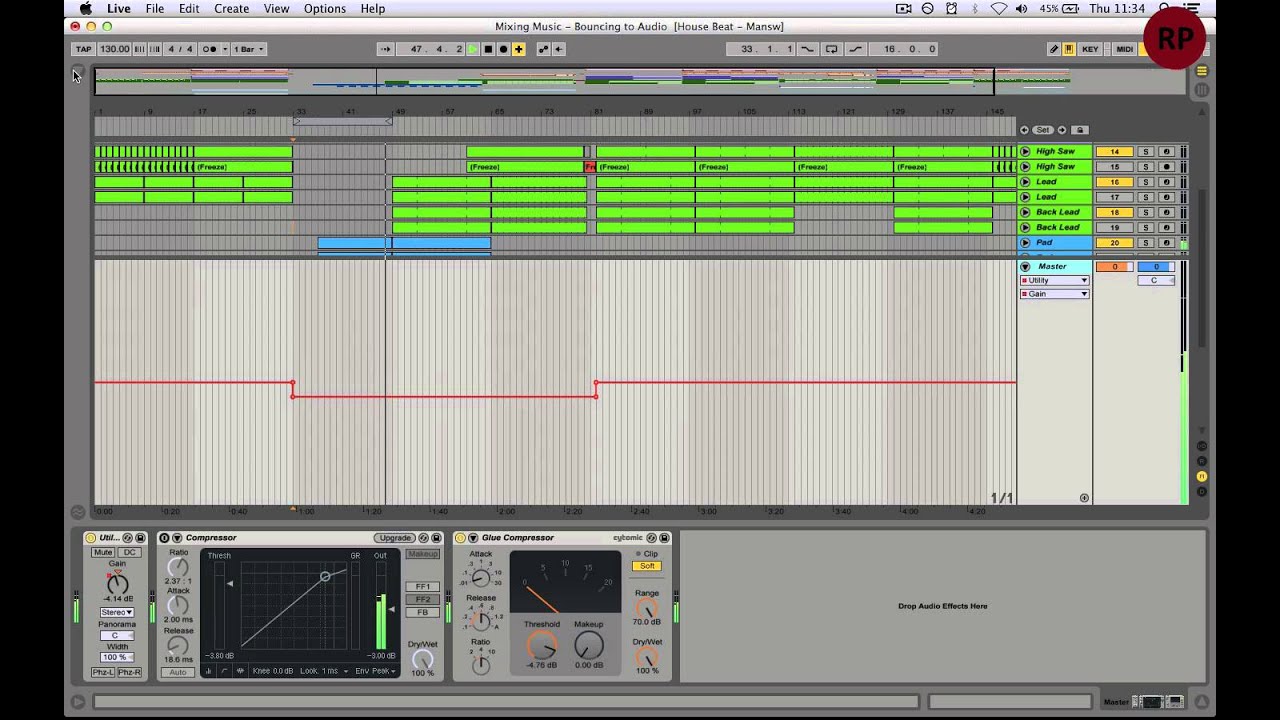
Task: Open the quantization 1 Bar dropdown
Action: [249, 49]
